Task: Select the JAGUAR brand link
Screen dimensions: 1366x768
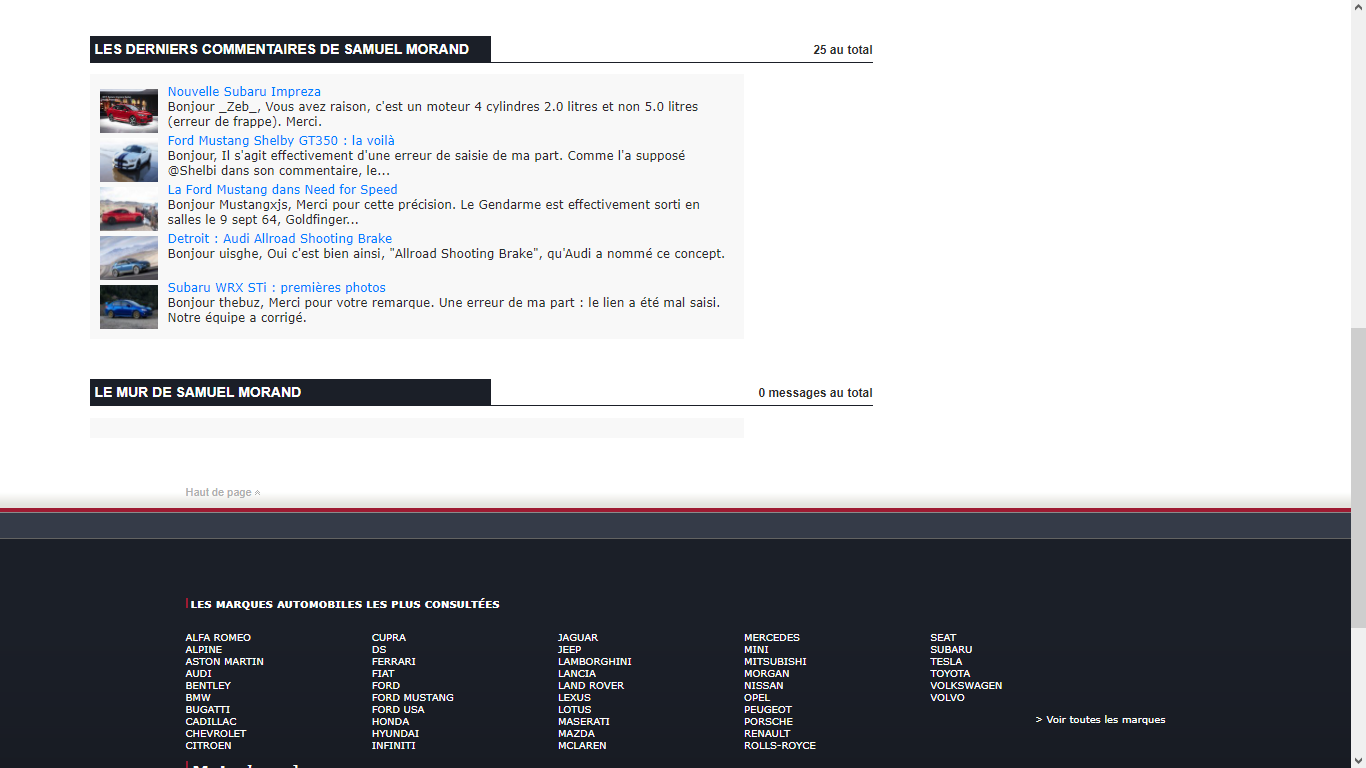Action: [578, 638]
